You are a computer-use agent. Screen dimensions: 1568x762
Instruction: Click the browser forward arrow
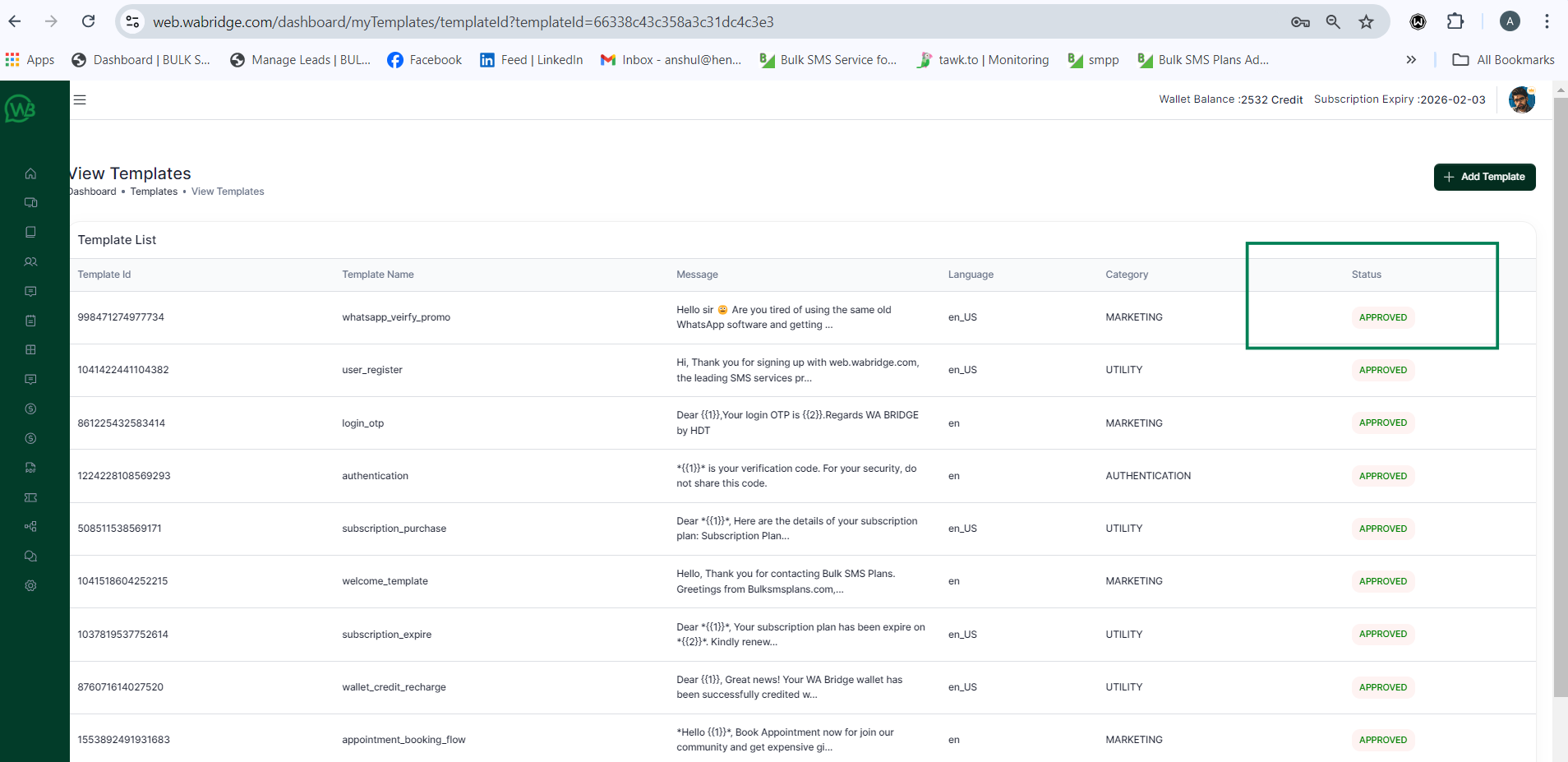tap(51, 21)
